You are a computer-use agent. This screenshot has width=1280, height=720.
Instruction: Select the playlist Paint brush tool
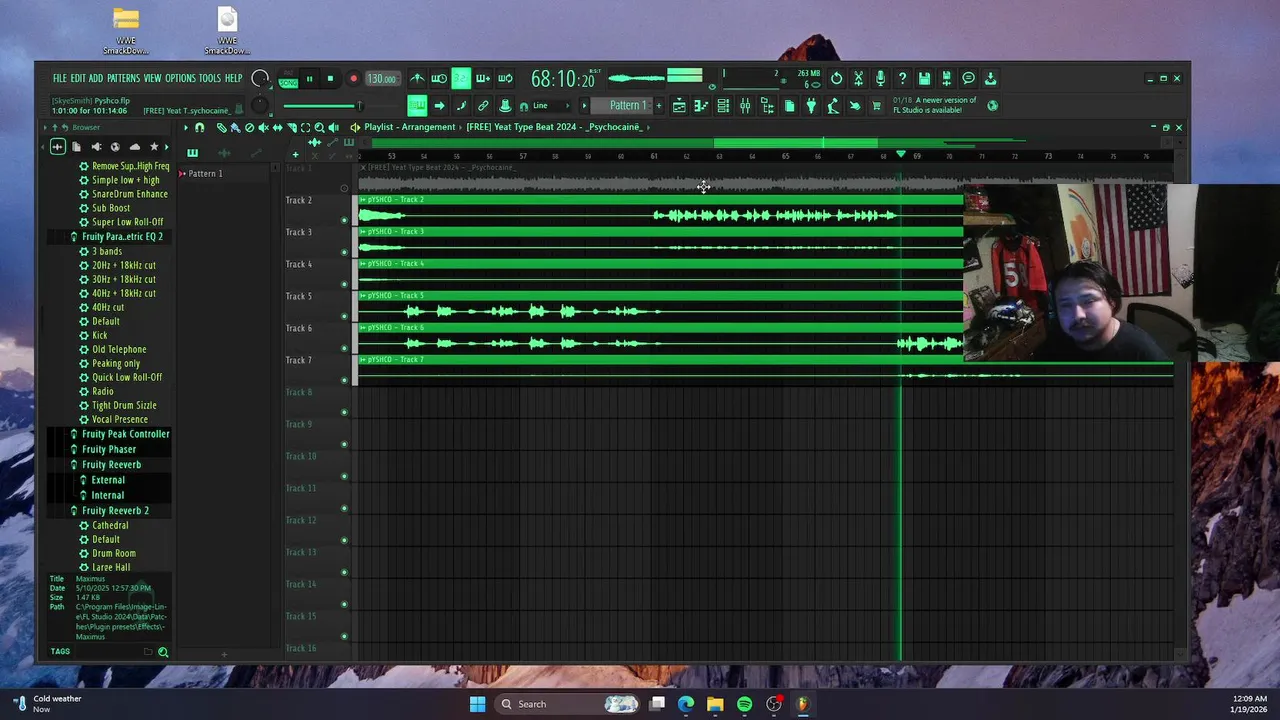pos(236,128)
